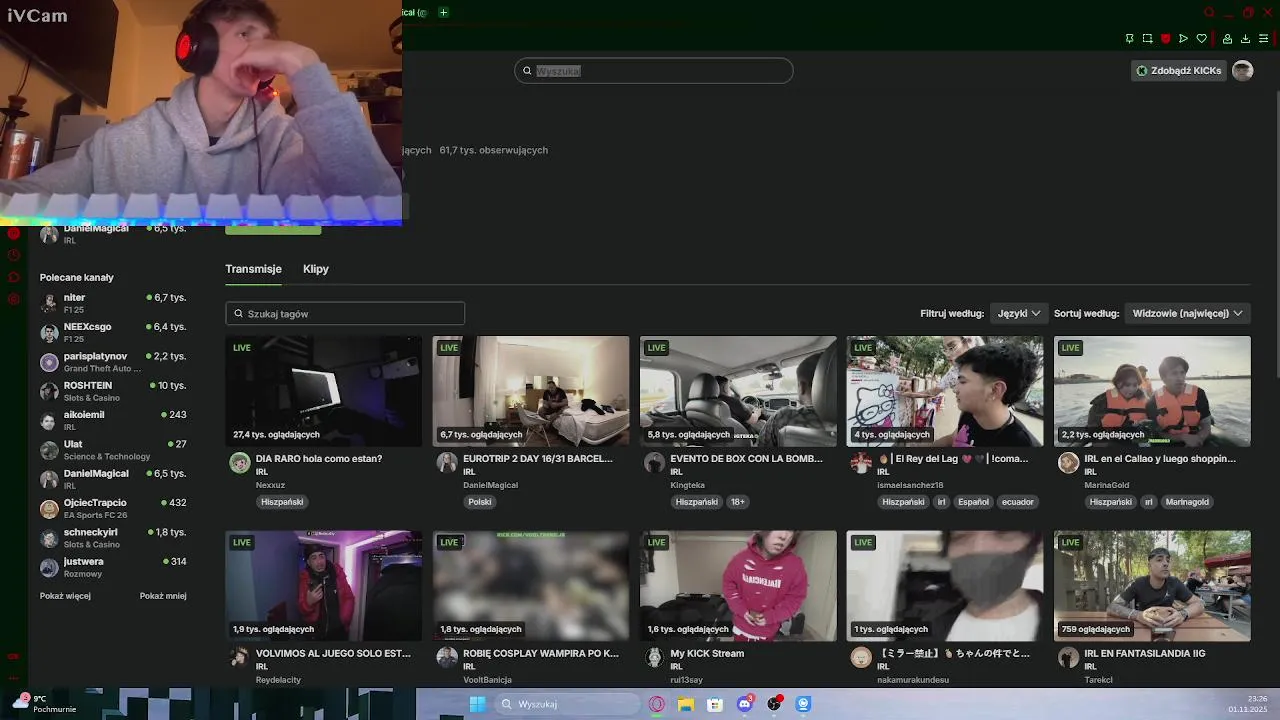Click Tarekcl channel avatar icon
This screenshot has height=720, width=1280.
click(x=1068, y=657)
